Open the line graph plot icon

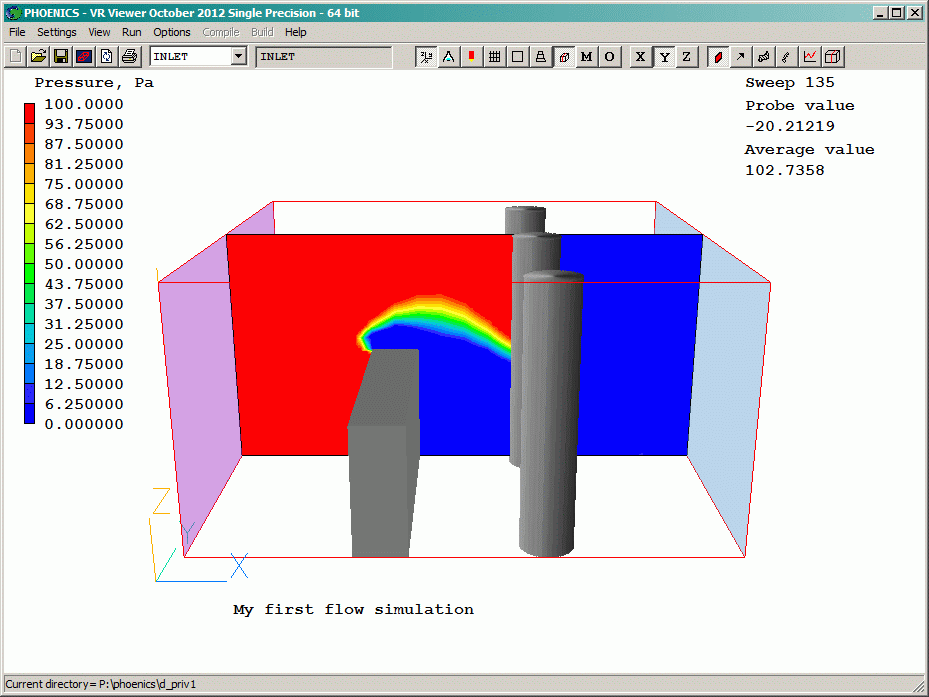810,57
